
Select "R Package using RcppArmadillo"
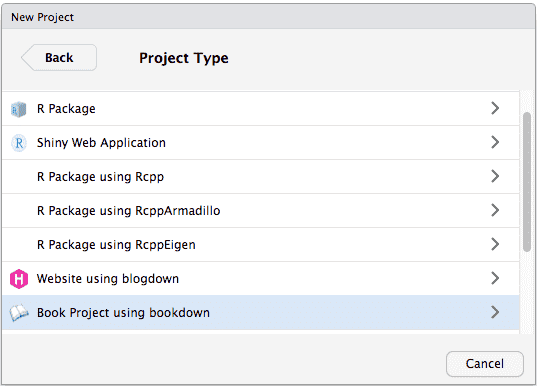pos(261,210)
